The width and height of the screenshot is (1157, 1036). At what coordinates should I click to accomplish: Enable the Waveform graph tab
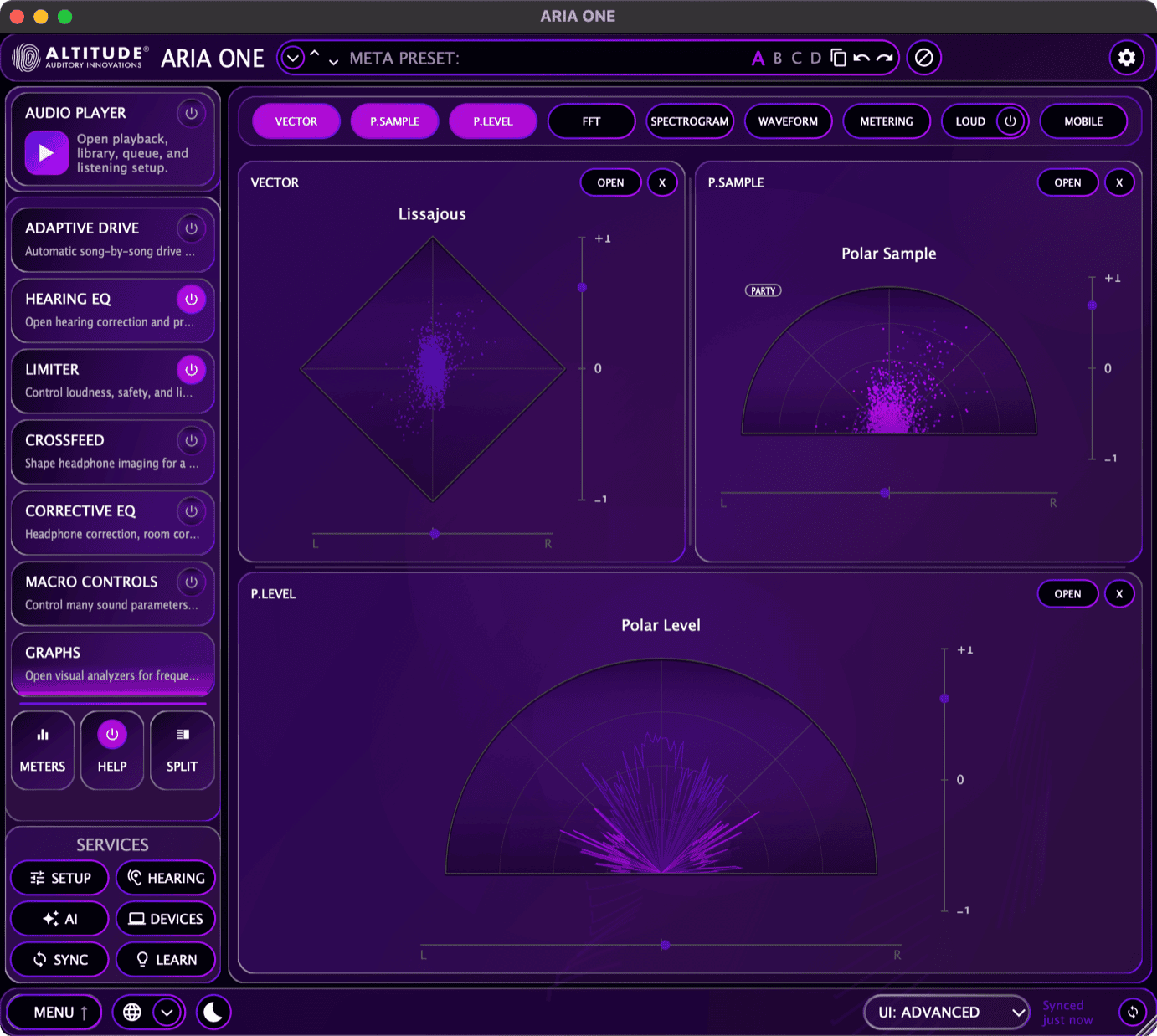tap(789, 121)
